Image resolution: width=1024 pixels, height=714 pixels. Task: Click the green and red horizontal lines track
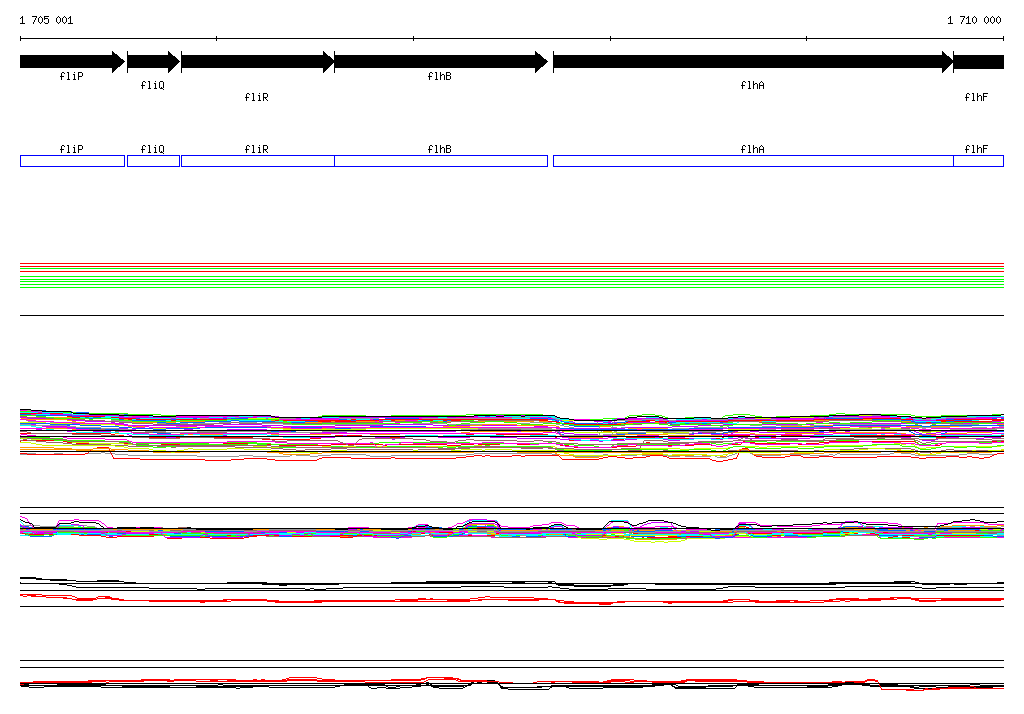[512, 275]
